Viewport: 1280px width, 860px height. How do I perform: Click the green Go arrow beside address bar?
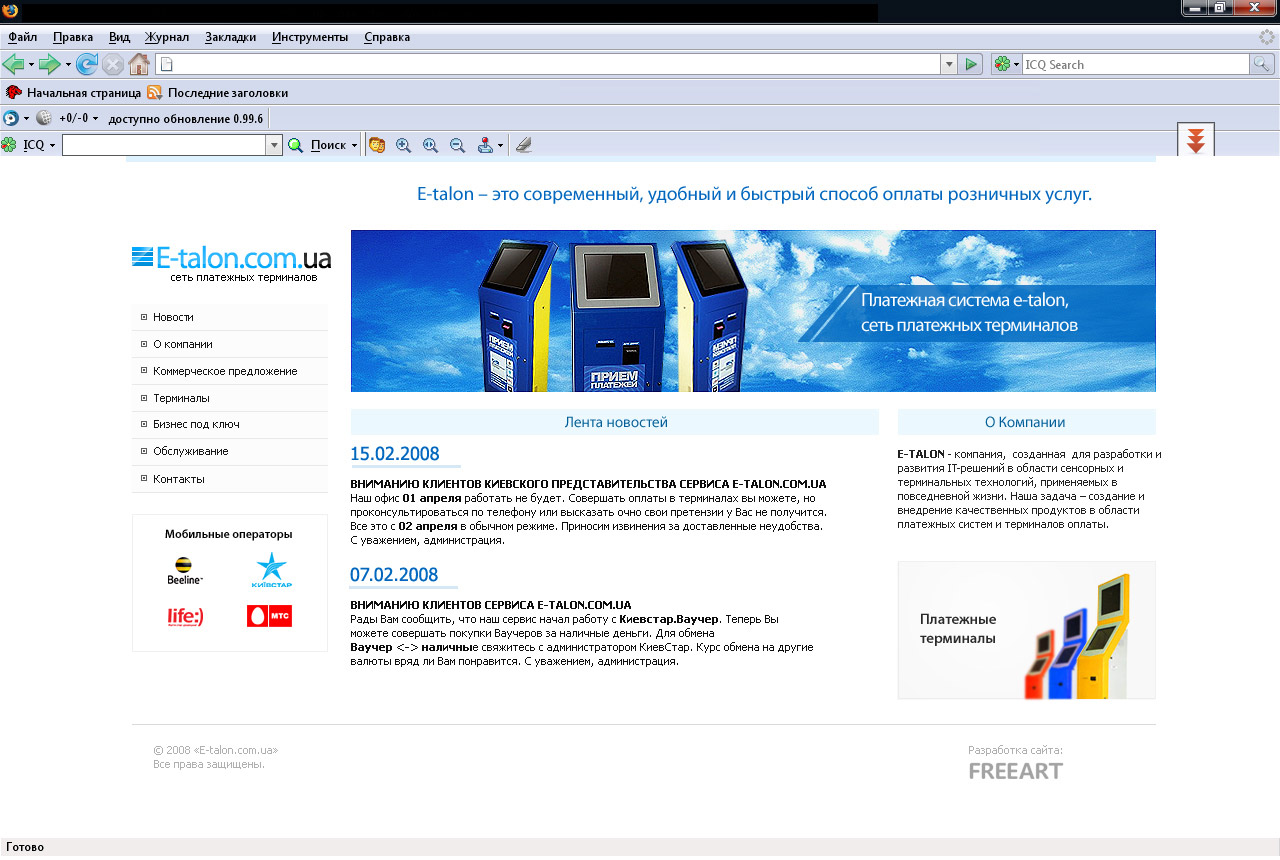pos(970,64)
